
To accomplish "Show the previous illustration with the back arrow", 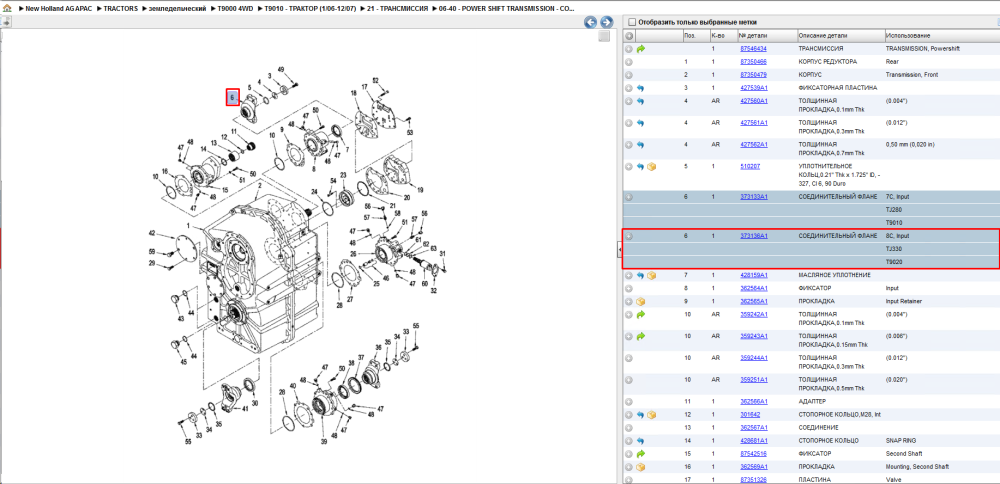I will [x=591, y=22].
